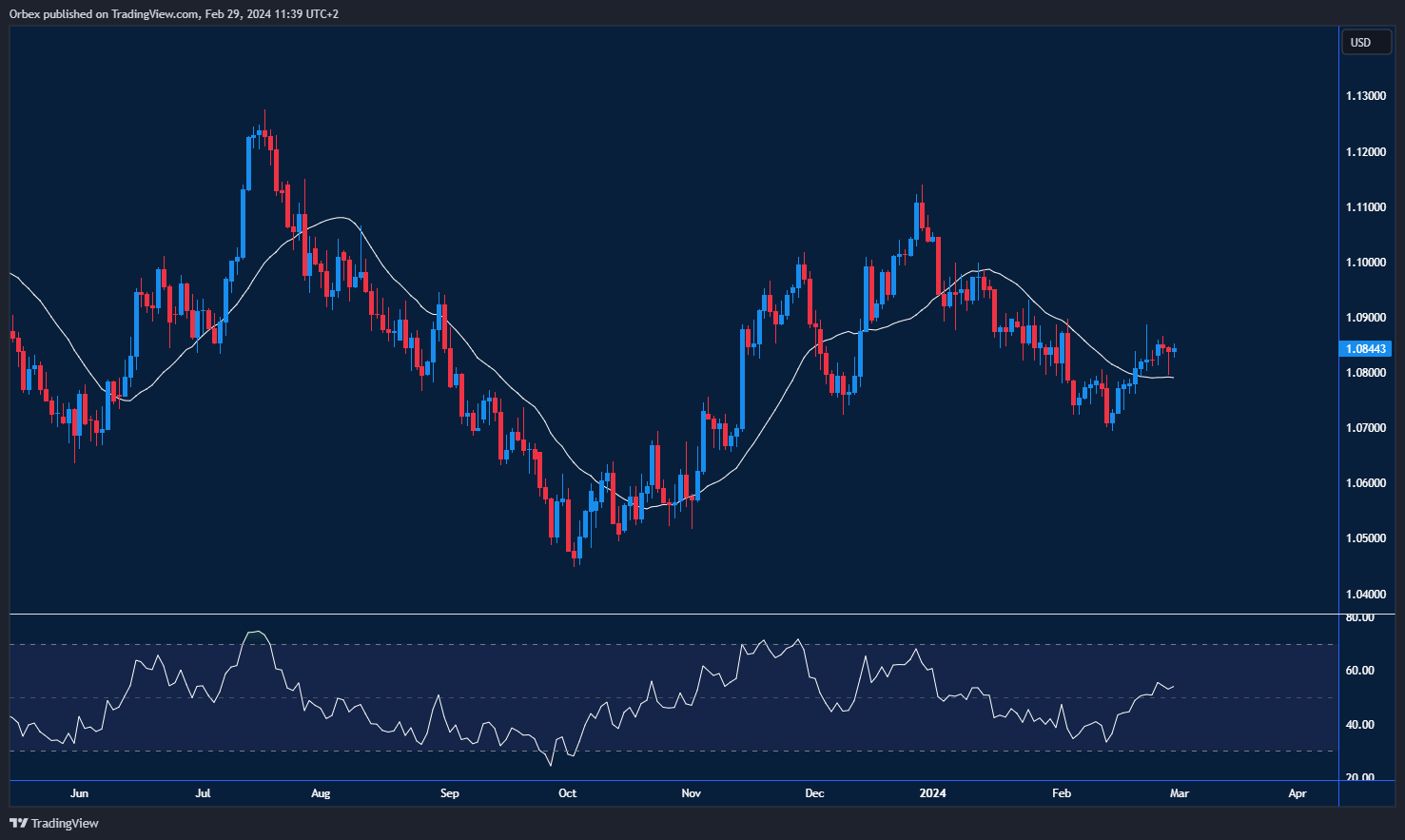
Task: Click the 20.00 RSI scale label
Action: point(1360,777)
